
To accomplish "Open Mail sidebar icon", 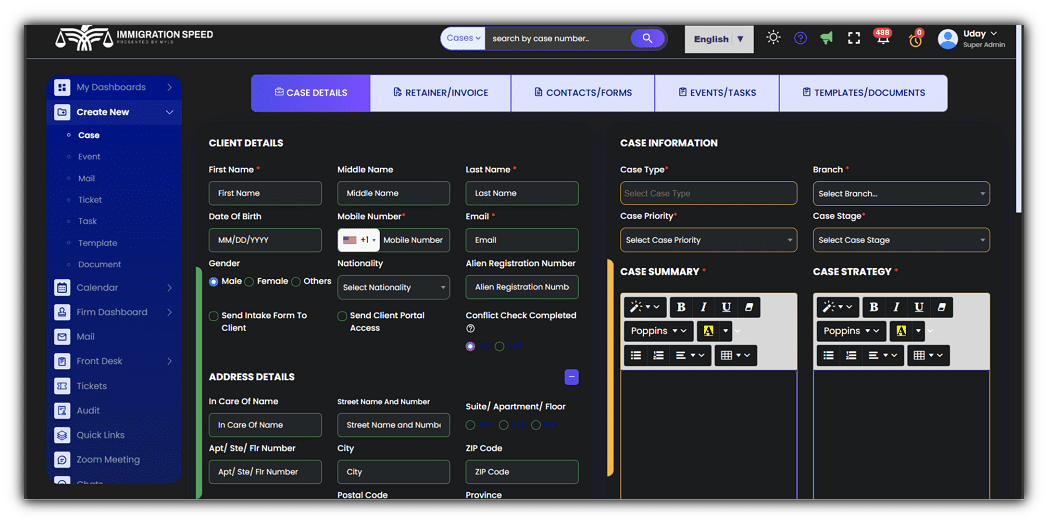I will coord(62,337).
